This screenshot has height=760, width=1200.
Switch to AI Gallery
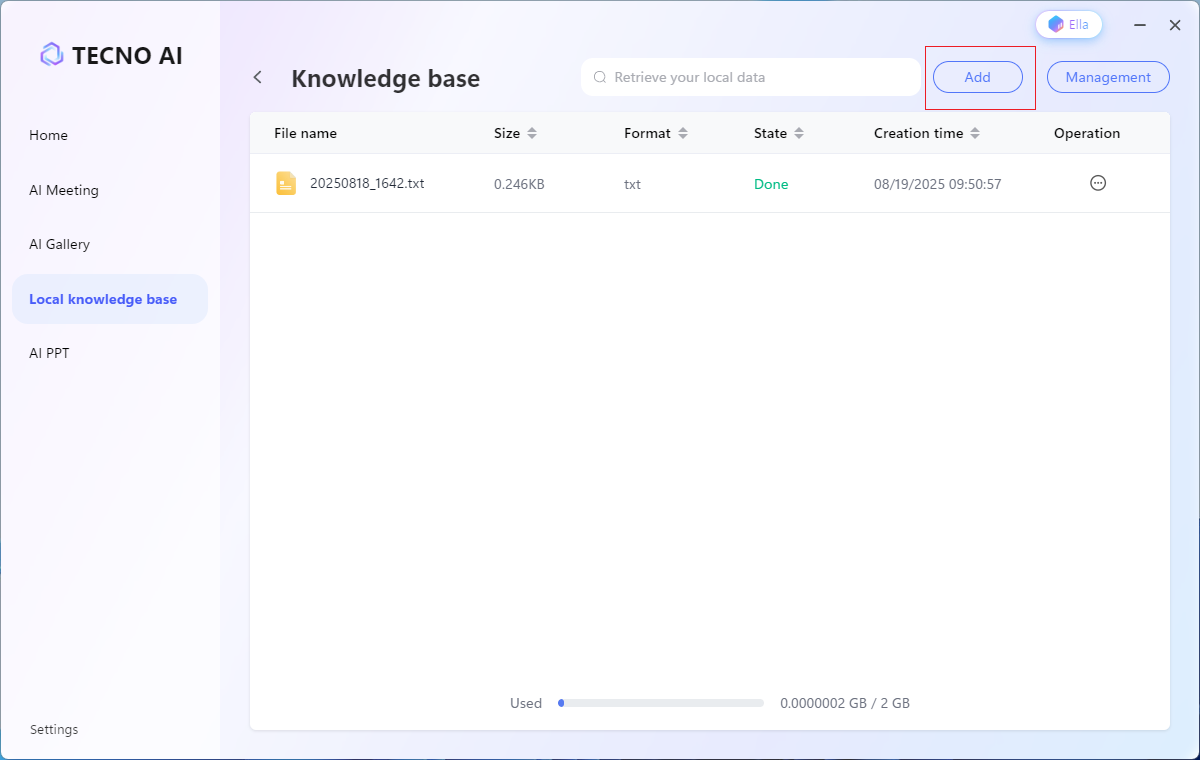[60, 244]
